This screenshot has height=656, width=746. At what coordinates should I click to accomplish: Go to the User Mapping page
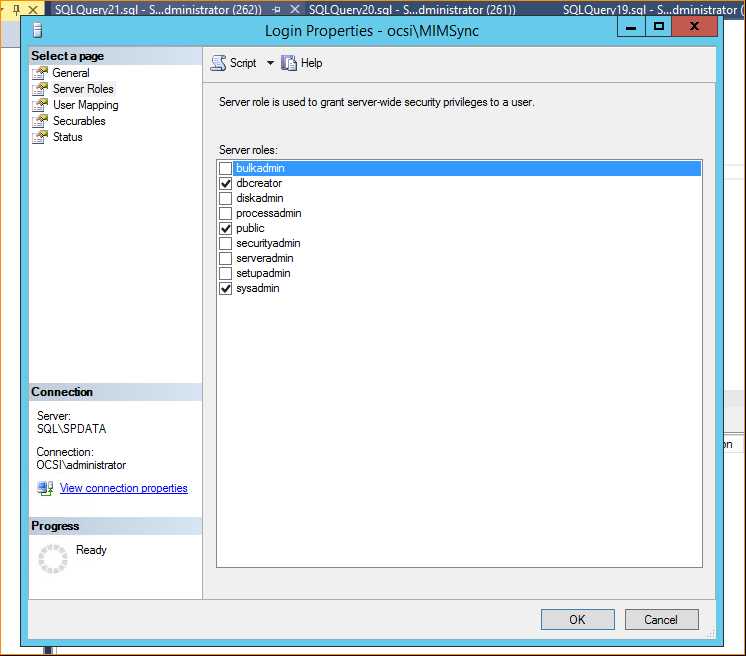pyautogui.click(x=86, y=105)
